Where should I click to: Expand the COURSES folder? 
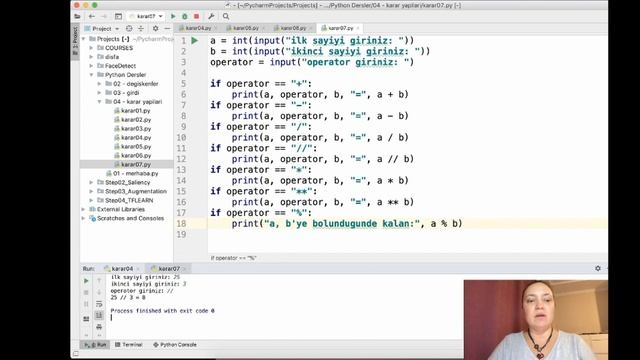point(91,48)
